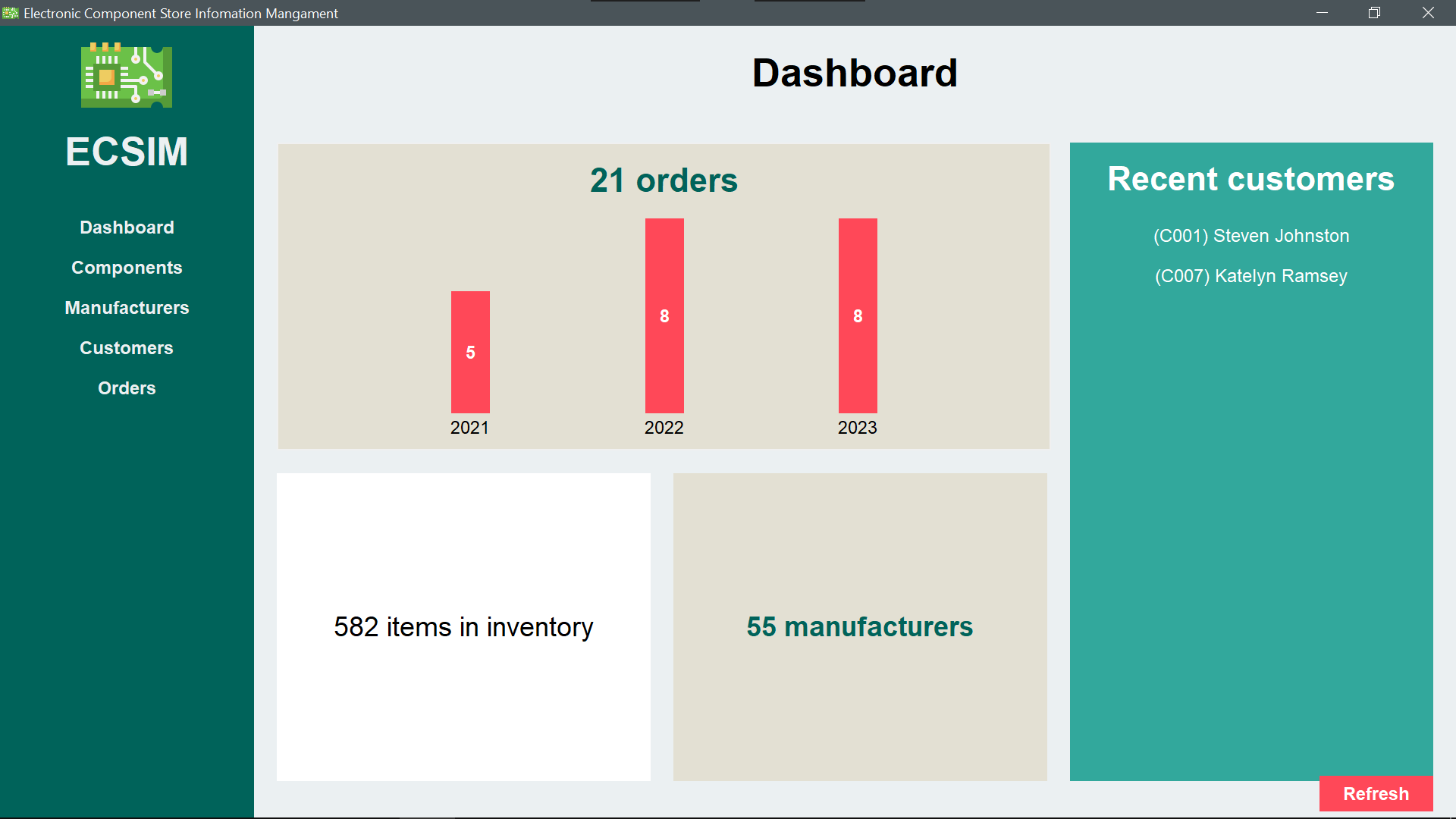Click the ECSIM title text
The height and width of the screenshot is (819, 1456).
pyautogui.click(x=127, y=152)
